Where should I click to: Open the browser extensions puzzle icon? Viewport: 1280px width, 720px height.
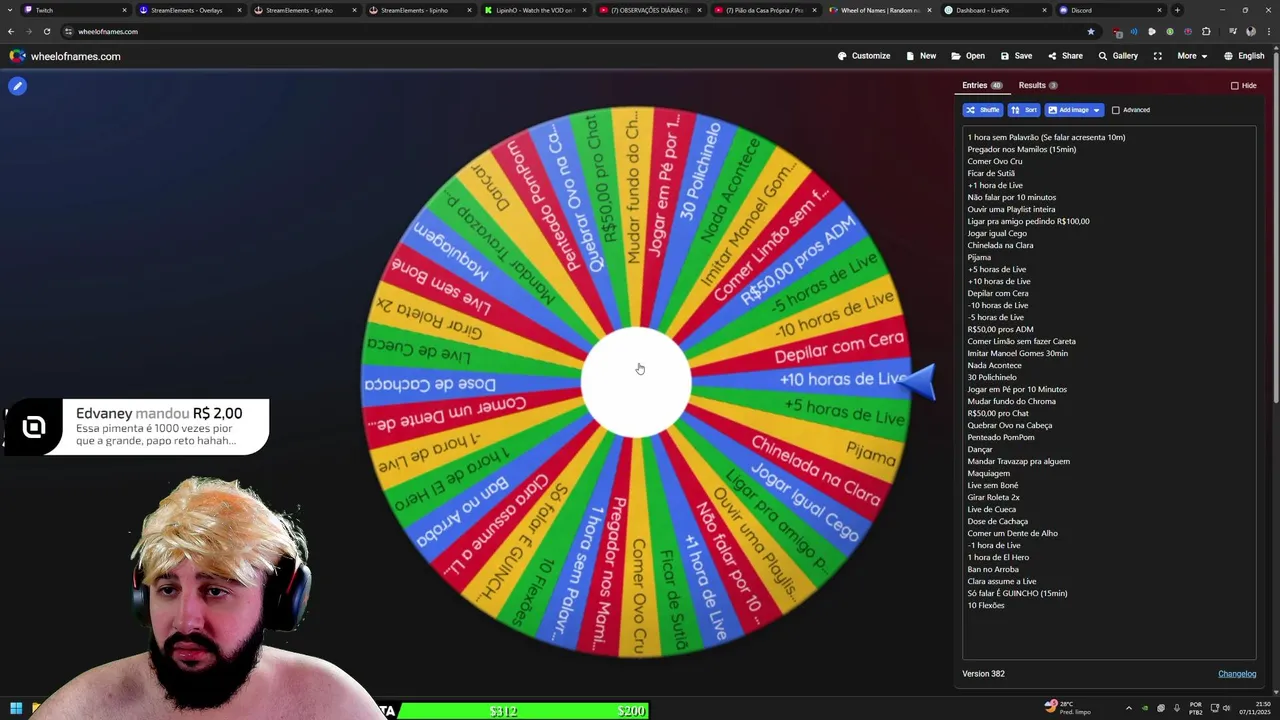pyautogui.click(x=1206, y=31)
